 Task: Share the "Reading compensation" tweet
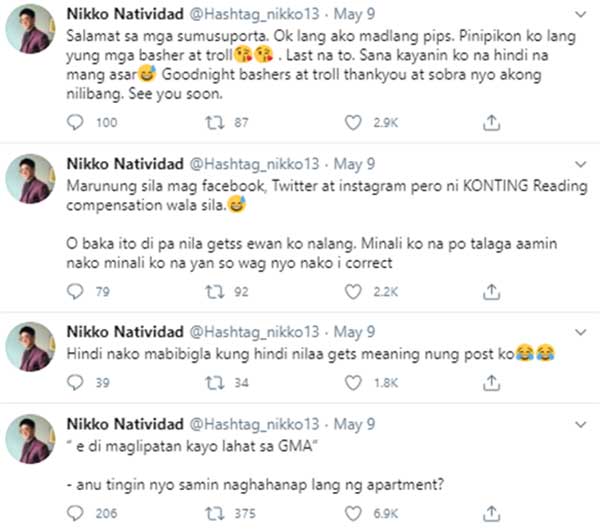tap(491, 292)
